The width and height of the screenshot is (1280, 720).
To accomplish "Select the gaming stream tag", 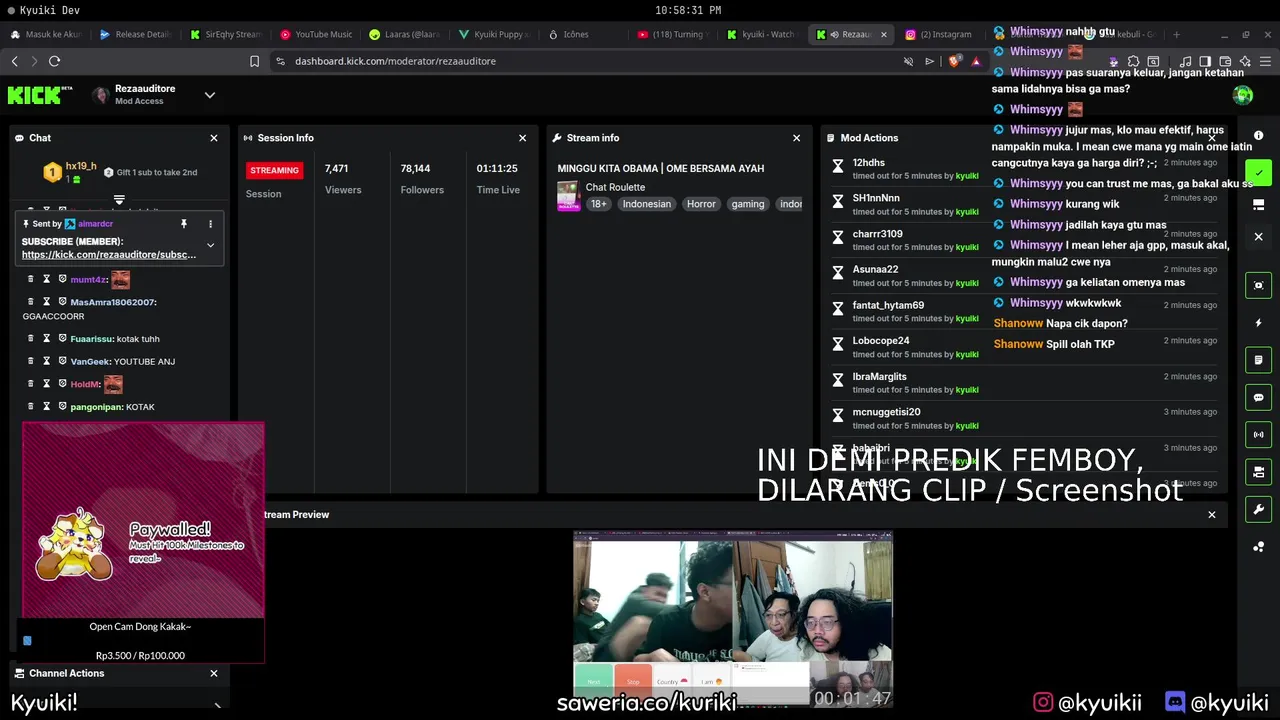I will [748, 204].
